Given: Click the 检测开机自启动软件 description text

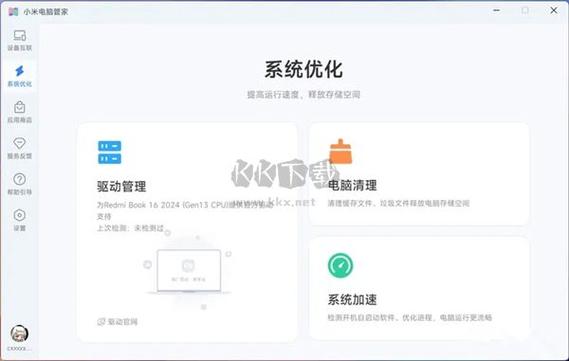Looking at the screenshot, I should click(410, 317).
